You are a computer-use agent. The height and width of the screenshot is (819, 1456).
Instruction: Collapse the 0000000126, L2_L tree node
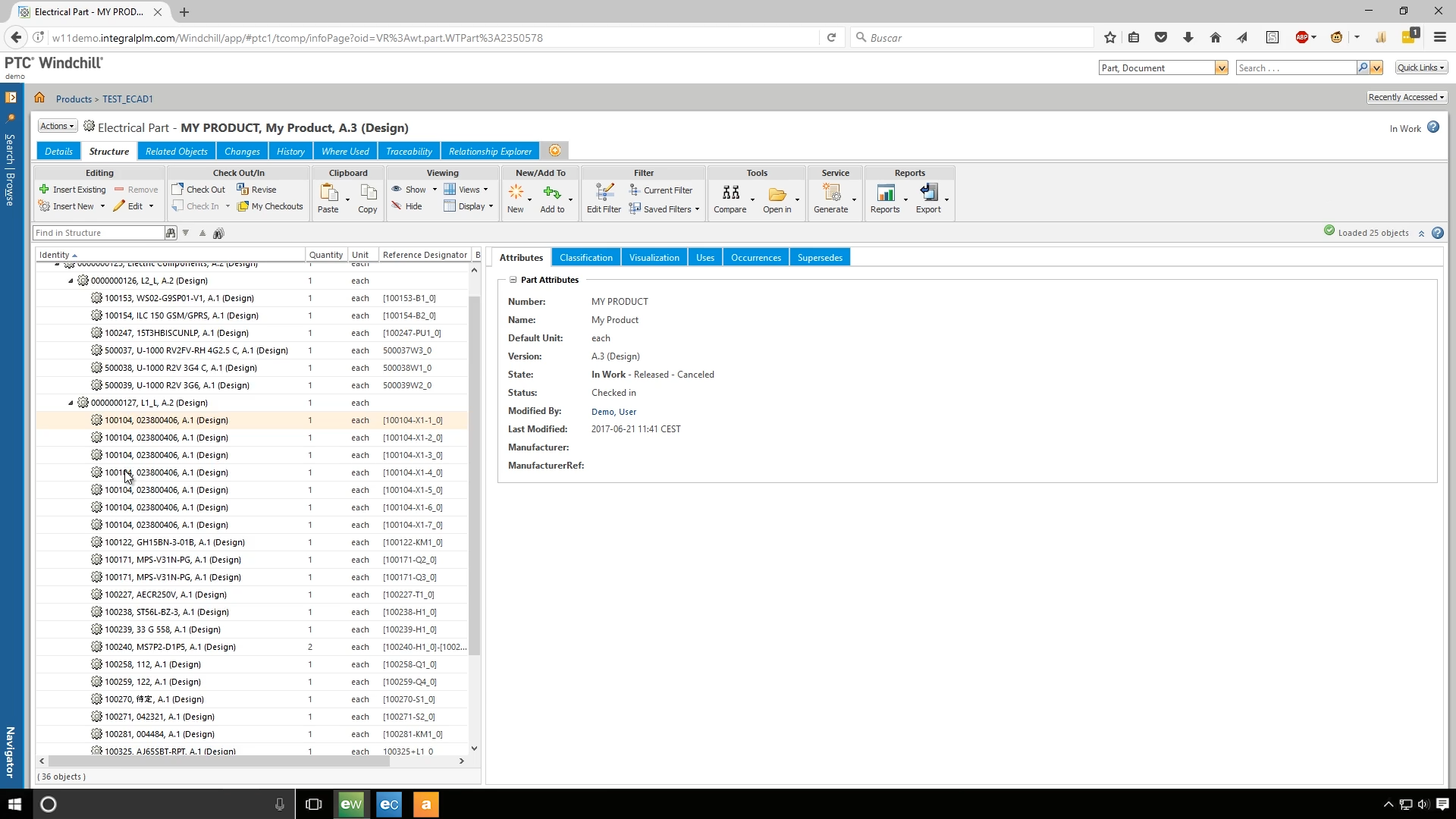71,281
